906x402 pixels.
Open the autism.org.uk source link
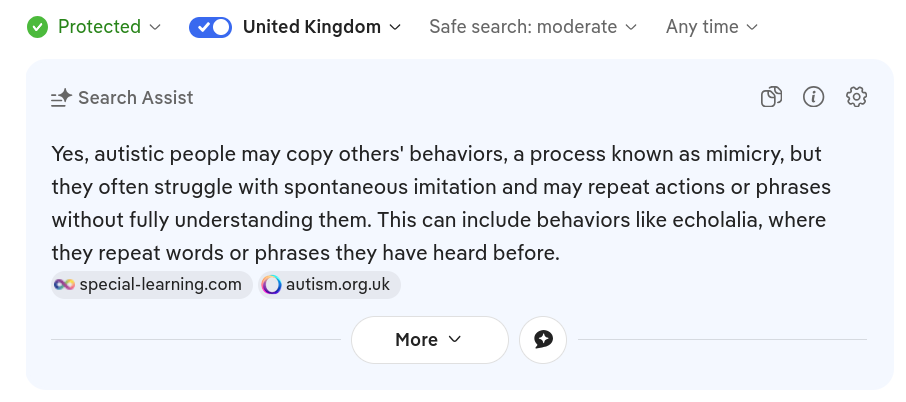pyautogui.click(x=337, y=285)
